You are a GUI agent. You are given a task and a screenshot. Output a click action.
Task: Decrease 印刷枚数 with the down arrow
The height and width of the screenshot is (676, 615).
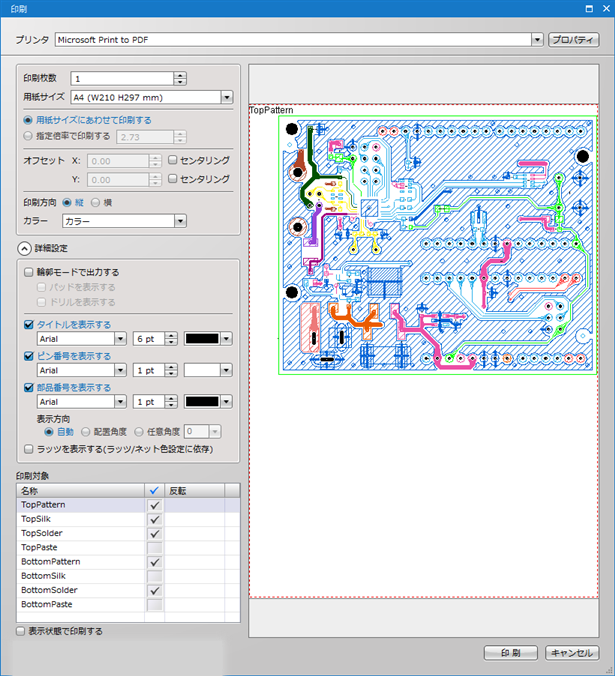pyautogui.click(x=179, y=82)
